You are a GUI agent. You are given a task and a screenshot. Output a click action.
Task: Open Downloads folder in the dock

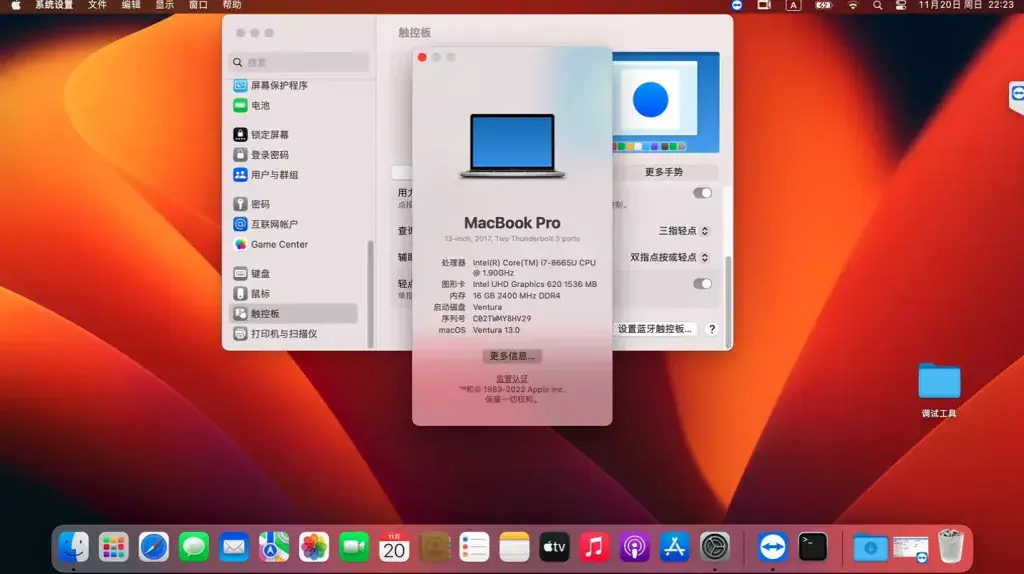871,547
